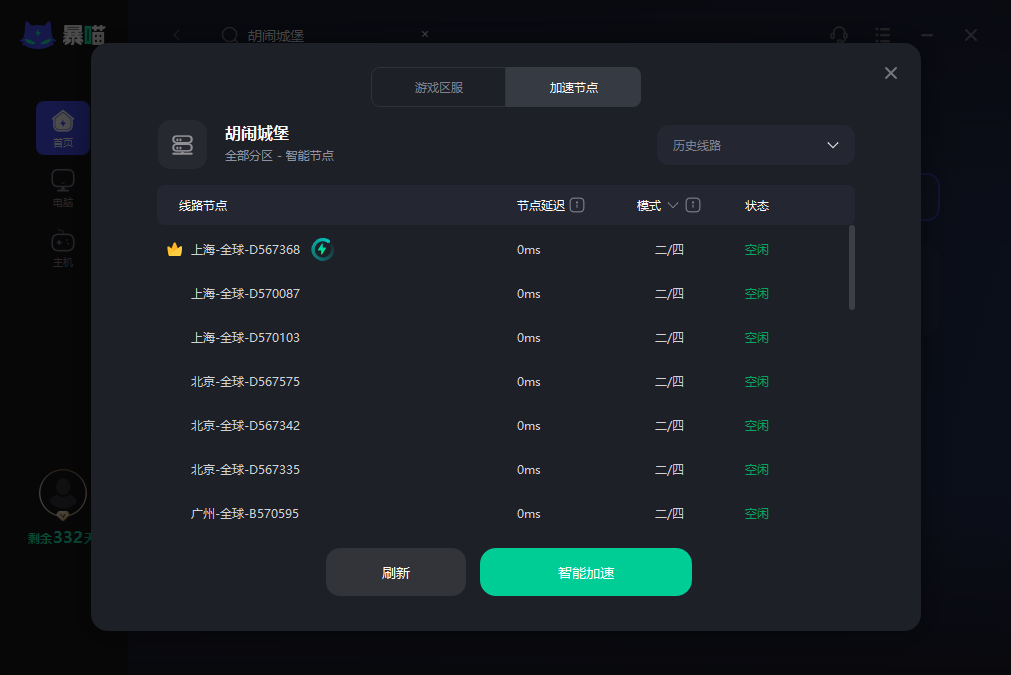Open 电脑 in the sidebar
This screenshot has width=1011, height=675.
[x=63, y=188]
